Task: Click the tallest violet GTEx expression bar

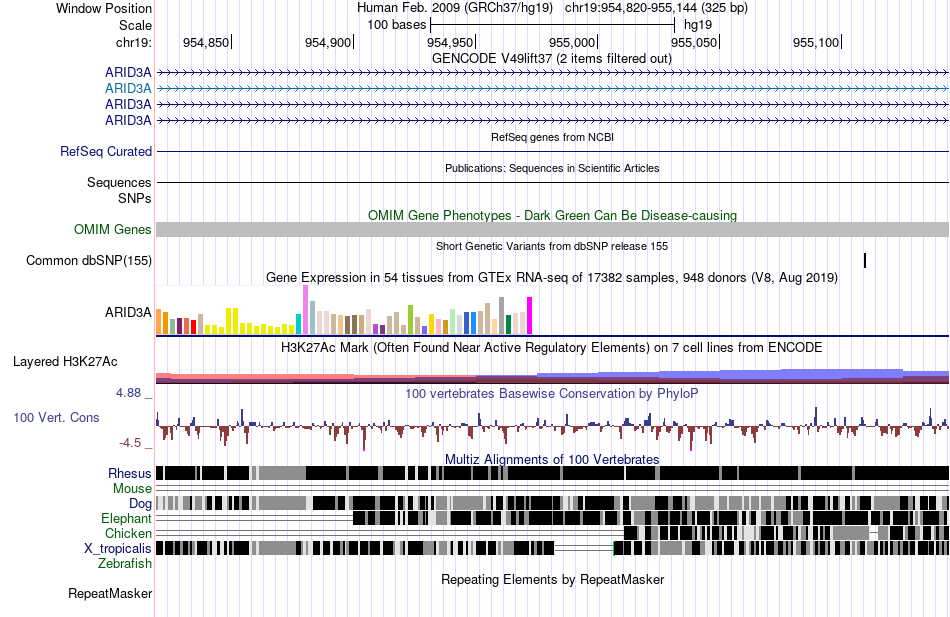Action: 305,310
